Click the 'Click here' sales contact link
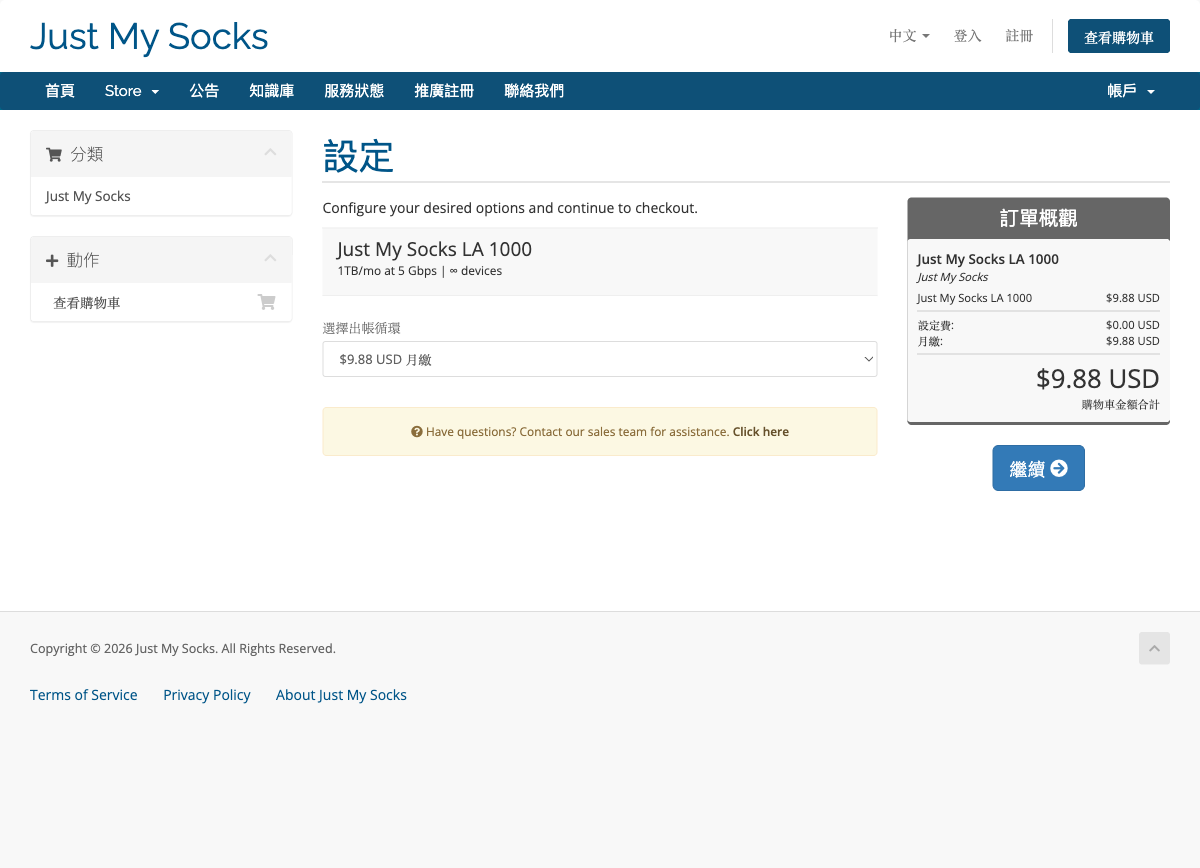 761,432
